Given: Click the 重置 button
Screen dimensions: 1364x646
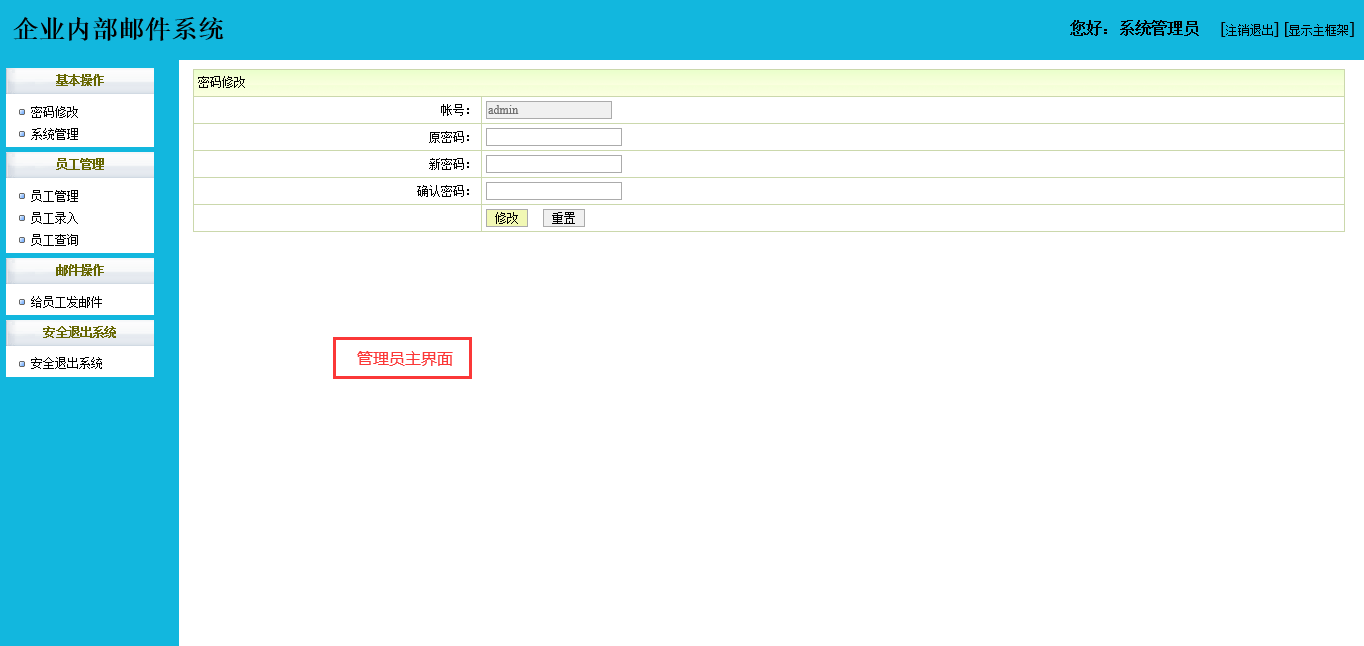Looking at the screenshot, I should (564, 218).
